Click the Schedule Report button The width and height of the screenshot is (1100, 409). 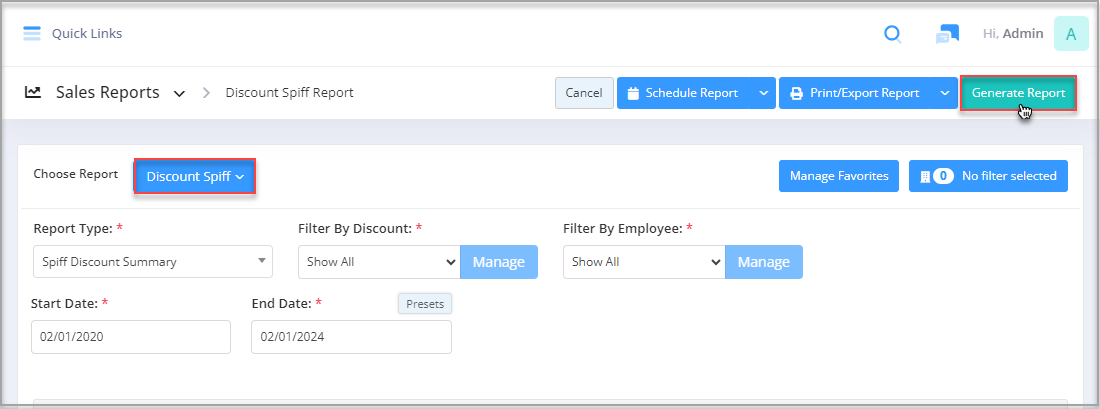tap(683, 93)
